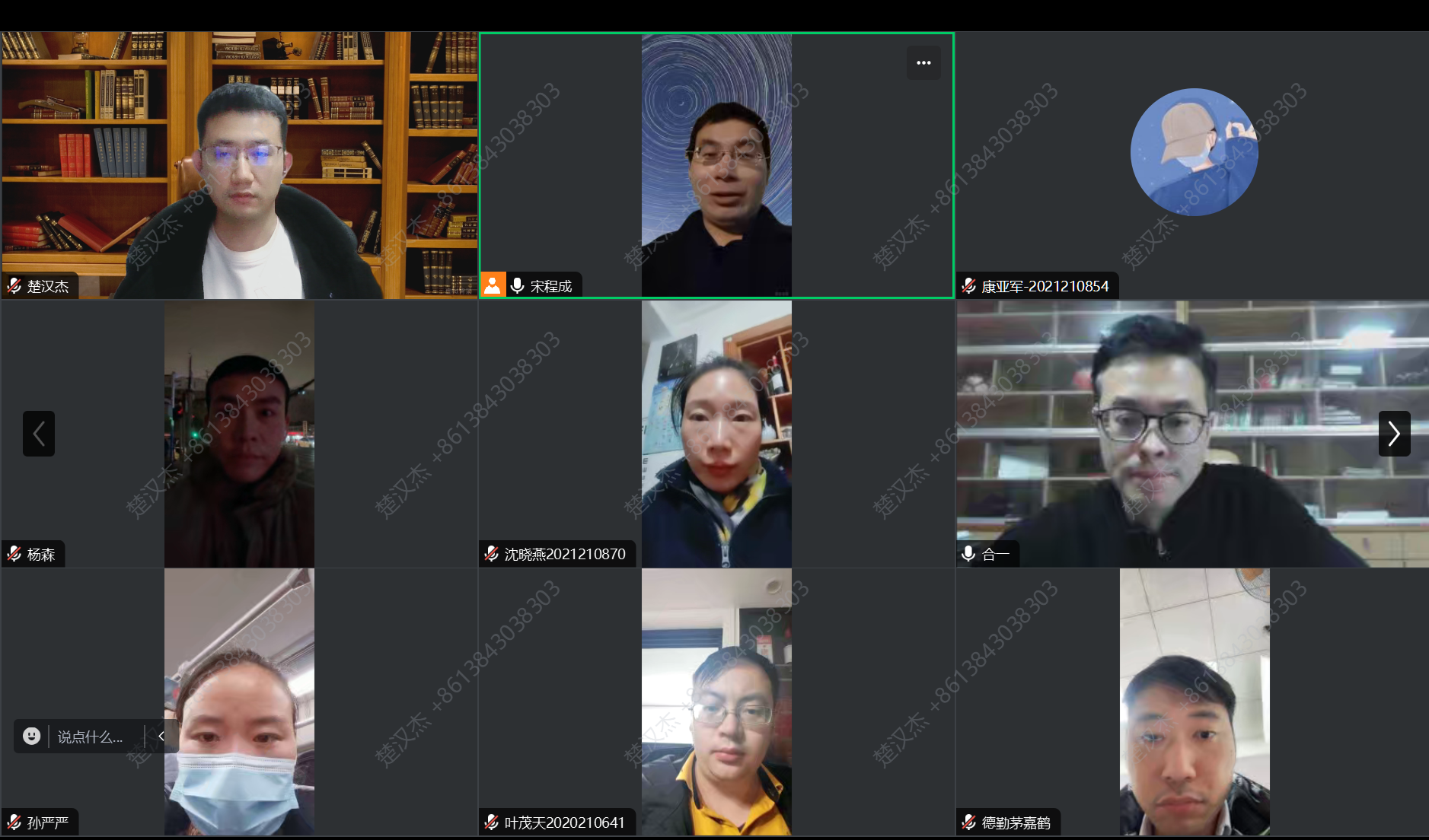This screenshot has width=1429, height=840.
Task: Click muted mic icon for 德勤茅嘉鹤
Action: coord(968,822)
